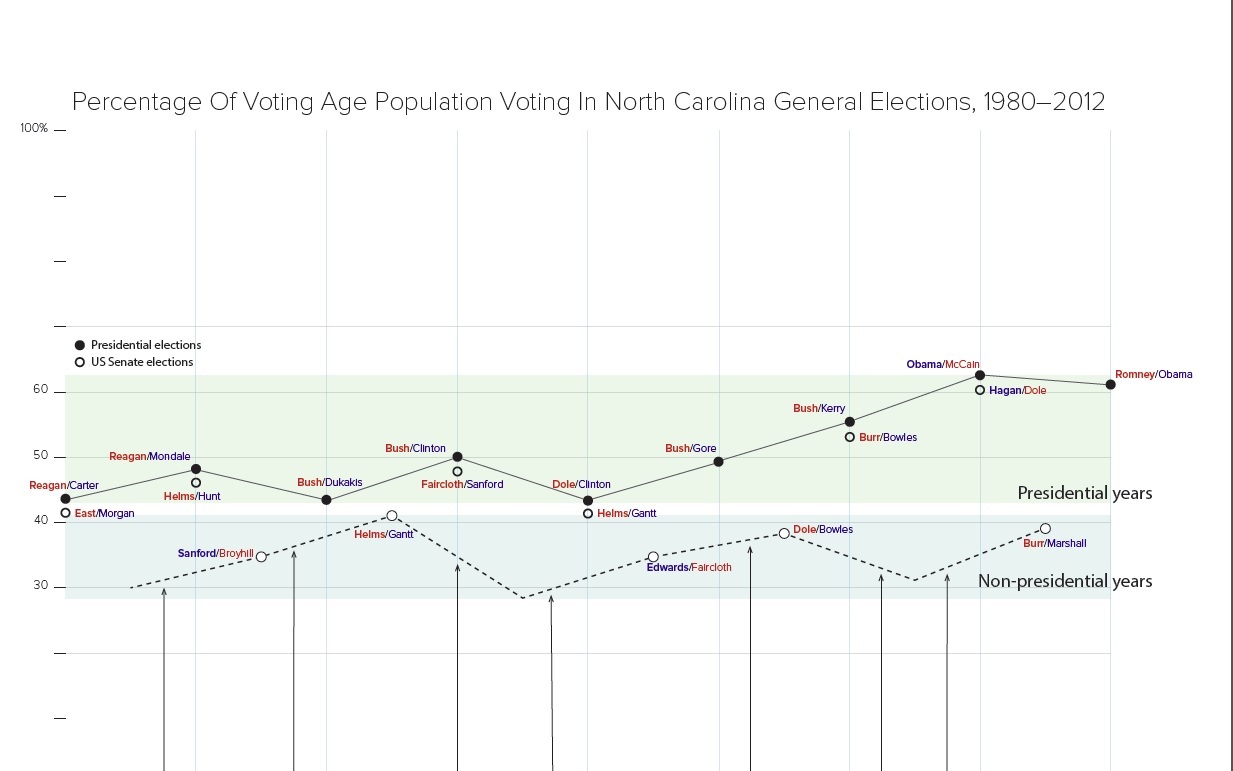Select the Reagan/Mondale filled data point
The width and height of the screenshot is (1233, 771).
point(196,468)
